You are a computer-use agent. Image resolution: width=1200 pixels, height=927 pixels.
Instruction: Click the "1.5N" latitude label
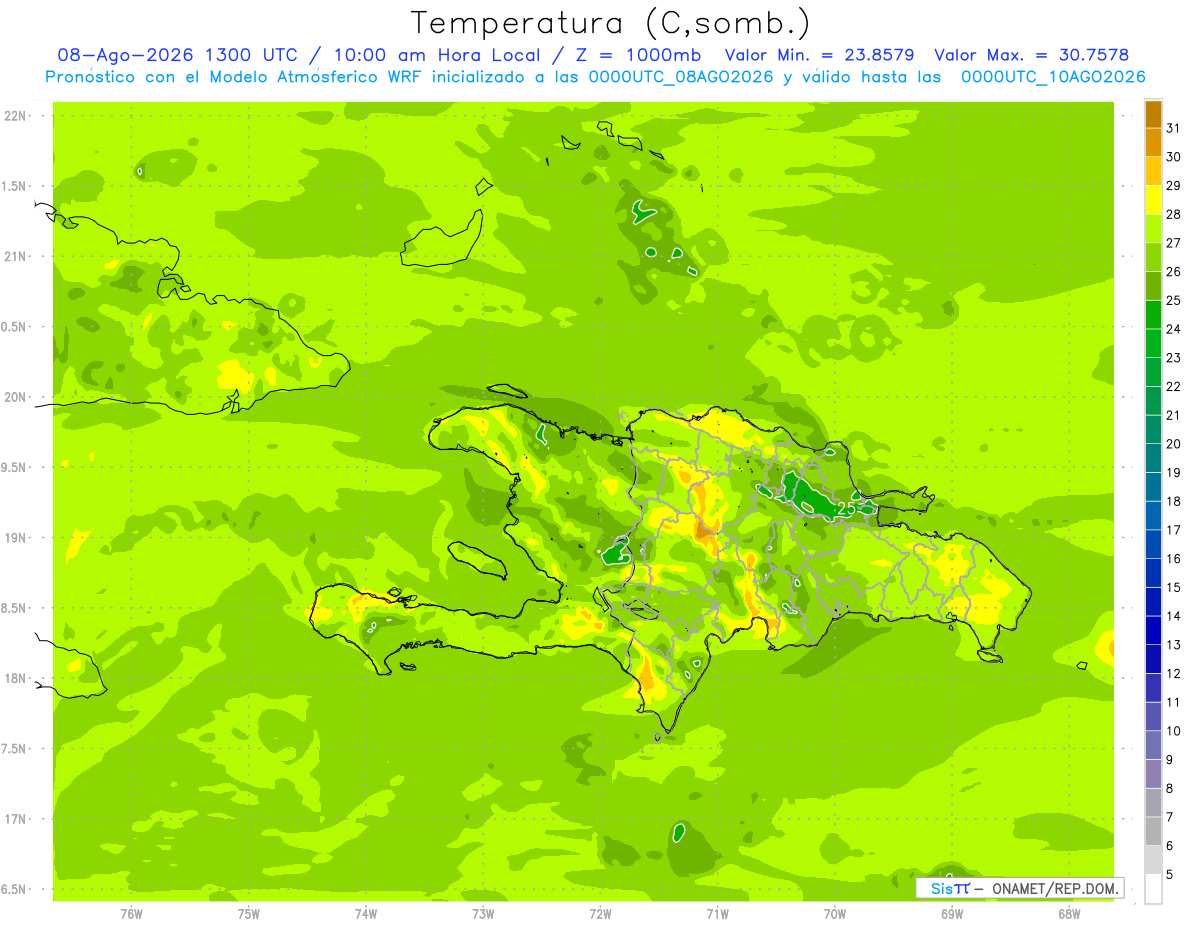tap(15, 186)
